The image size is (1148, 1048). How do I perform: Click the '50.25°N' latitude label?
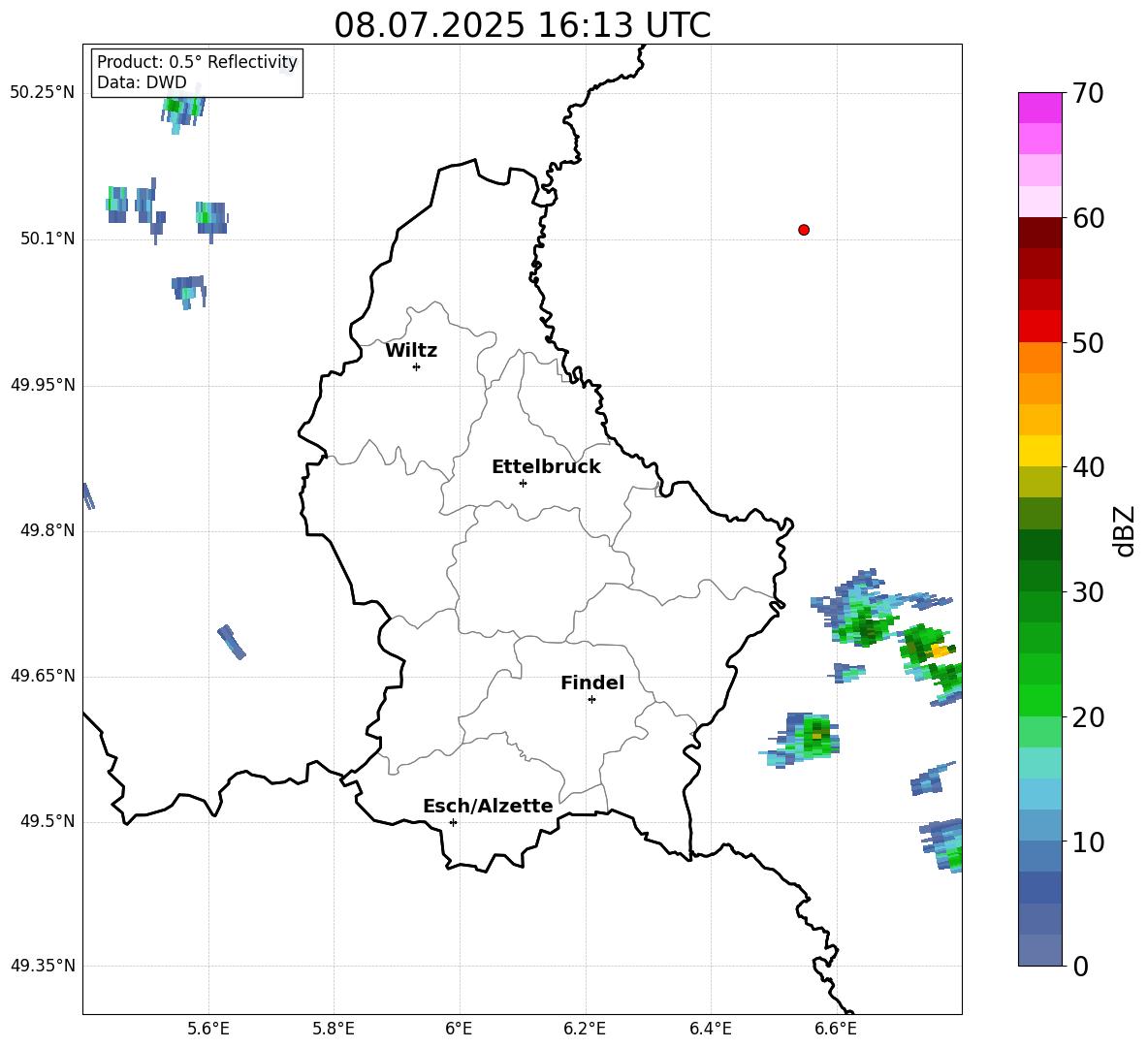43,93
